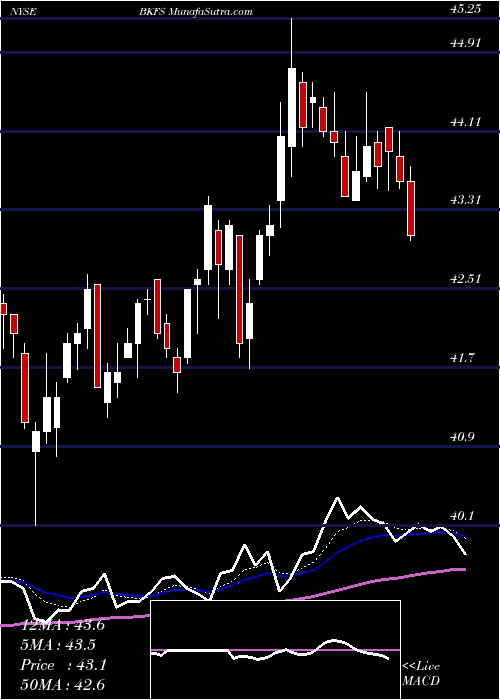
Task: Click the Price : 43.1 readout
Action: coord(63,665)
